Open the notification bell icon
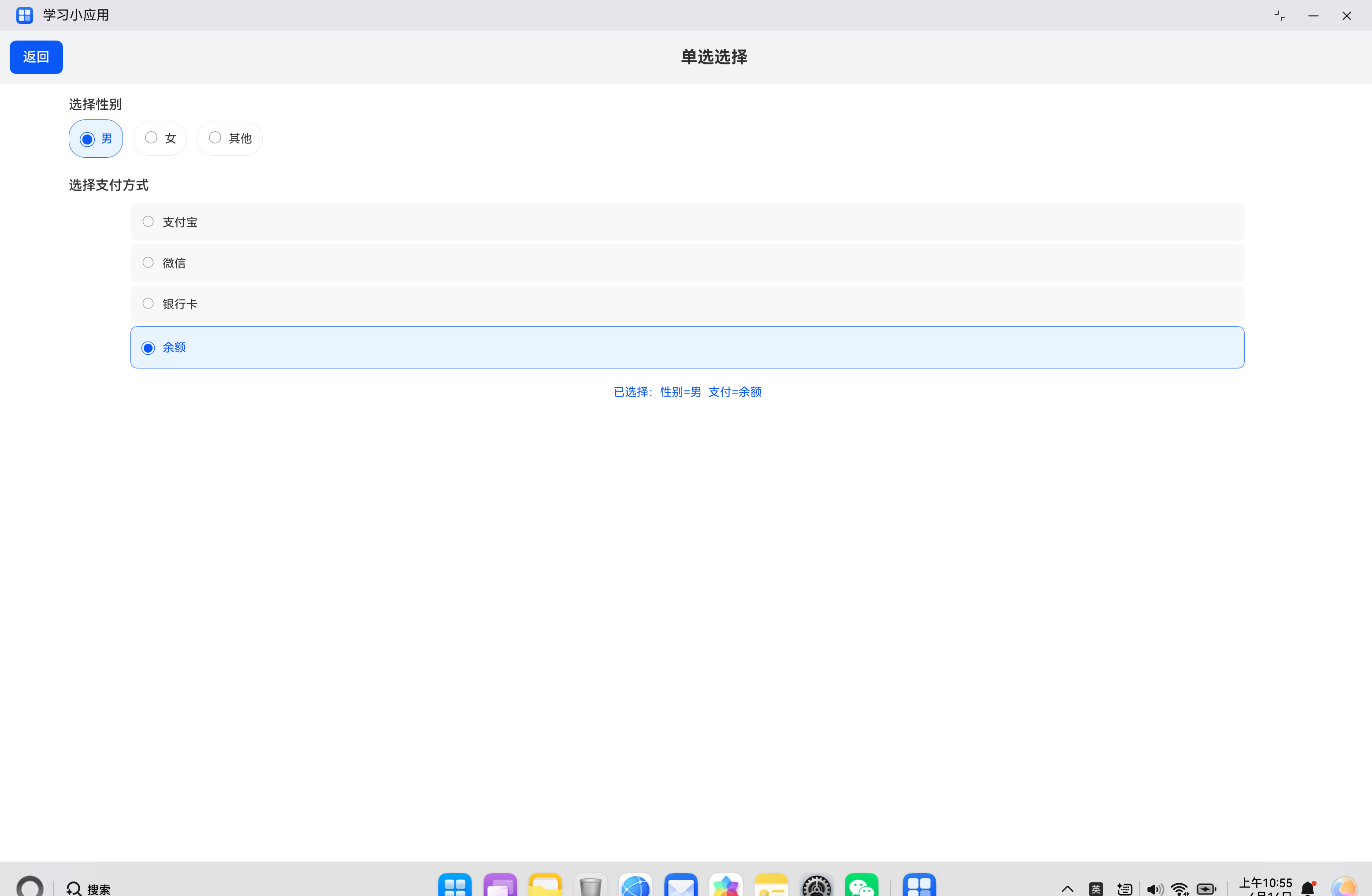 pos(1309,889)
